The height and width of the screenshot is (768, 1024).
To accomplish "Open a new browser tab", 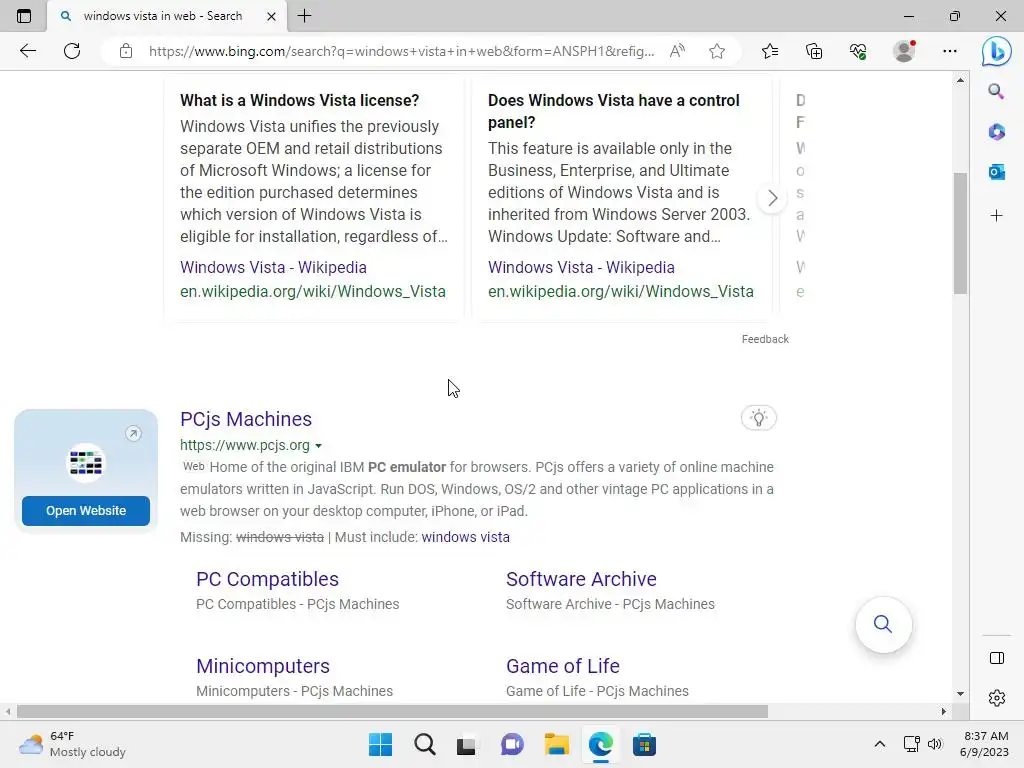I will tap(304, 16).
